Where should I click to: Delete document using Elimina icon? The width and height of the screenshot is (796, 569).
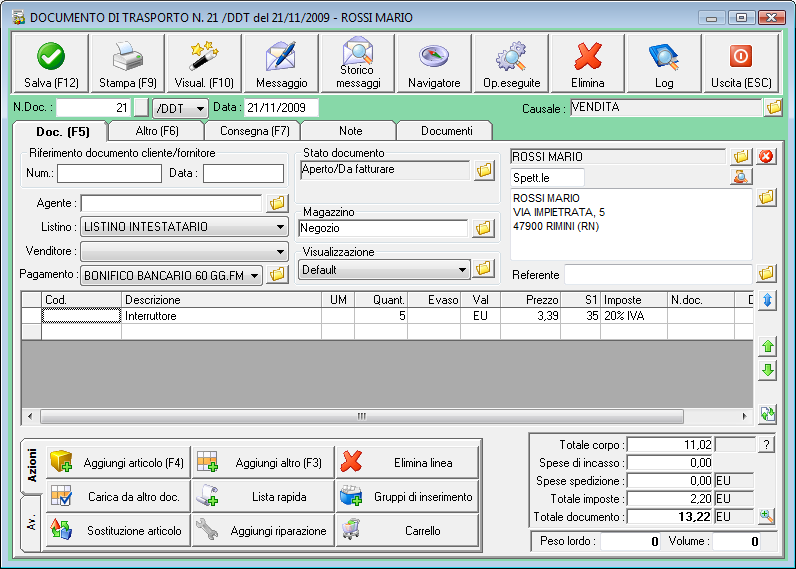tap(588, 64)
